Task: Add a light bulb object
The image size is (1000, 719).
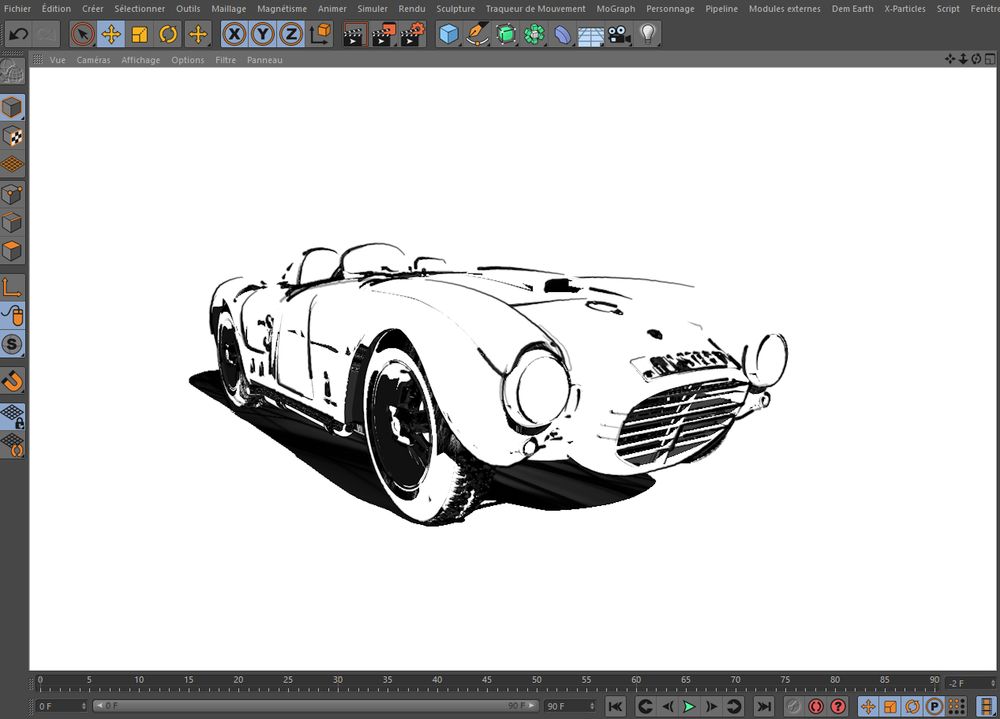Action: click(x=648, y=34)
